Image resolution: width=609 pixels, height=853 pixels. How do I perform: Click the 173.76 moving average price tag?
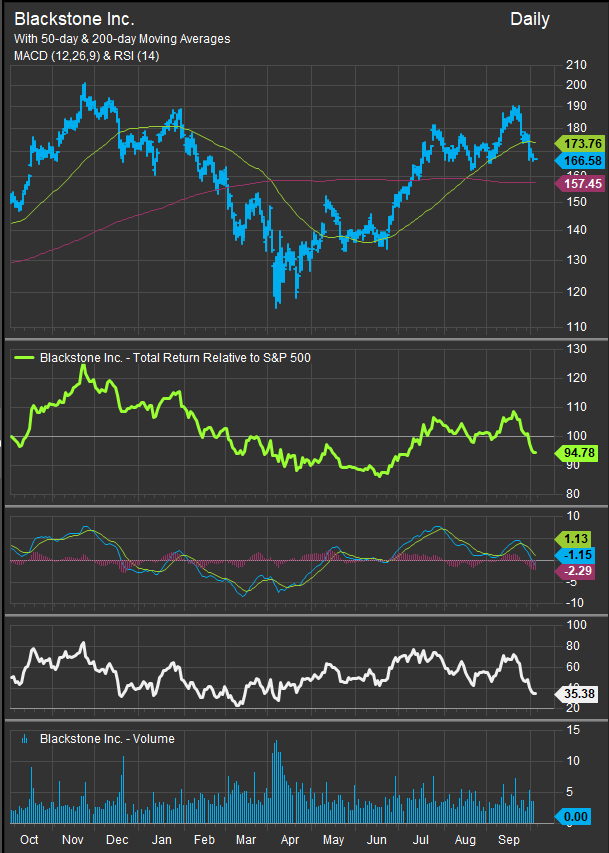click(577, 143)
